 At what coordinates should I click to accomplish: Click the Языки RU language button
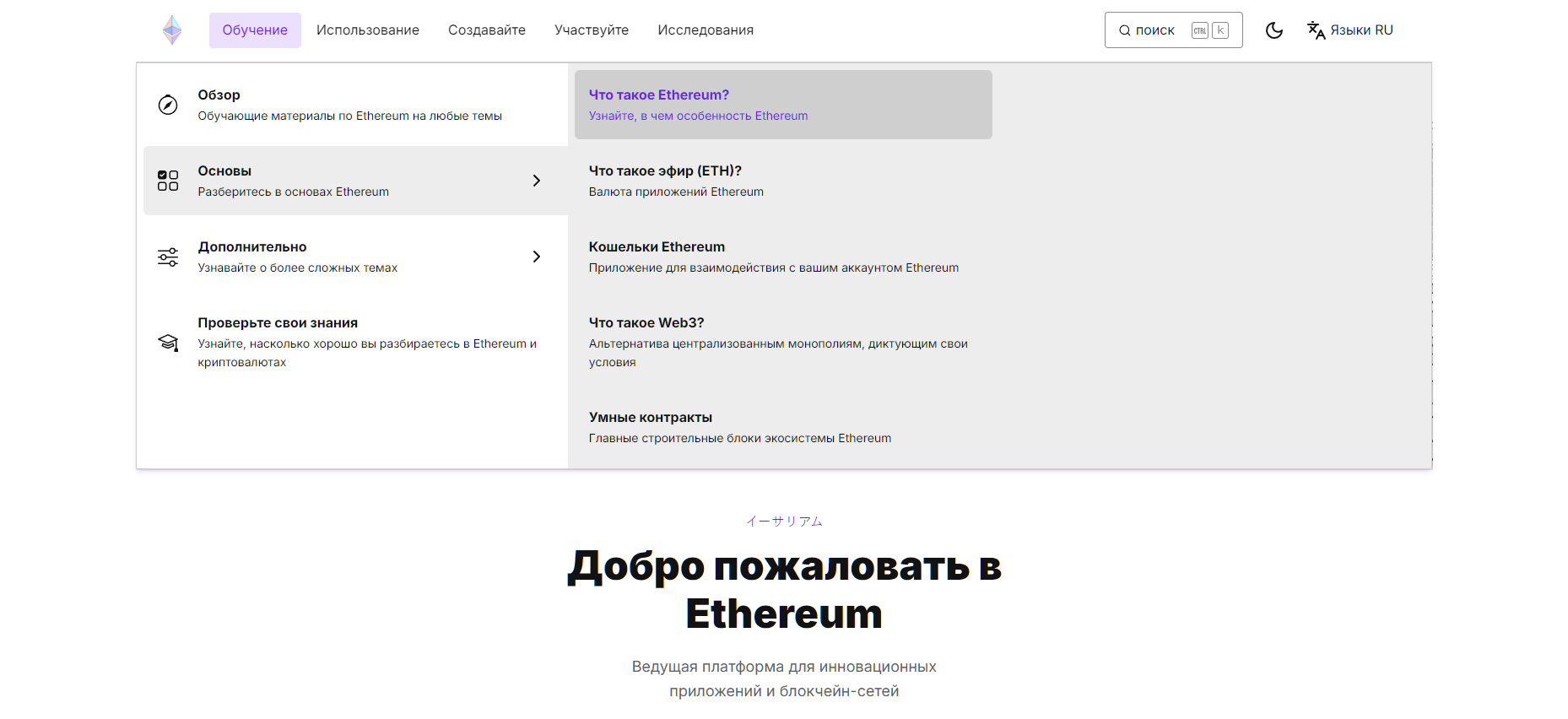1350,30
